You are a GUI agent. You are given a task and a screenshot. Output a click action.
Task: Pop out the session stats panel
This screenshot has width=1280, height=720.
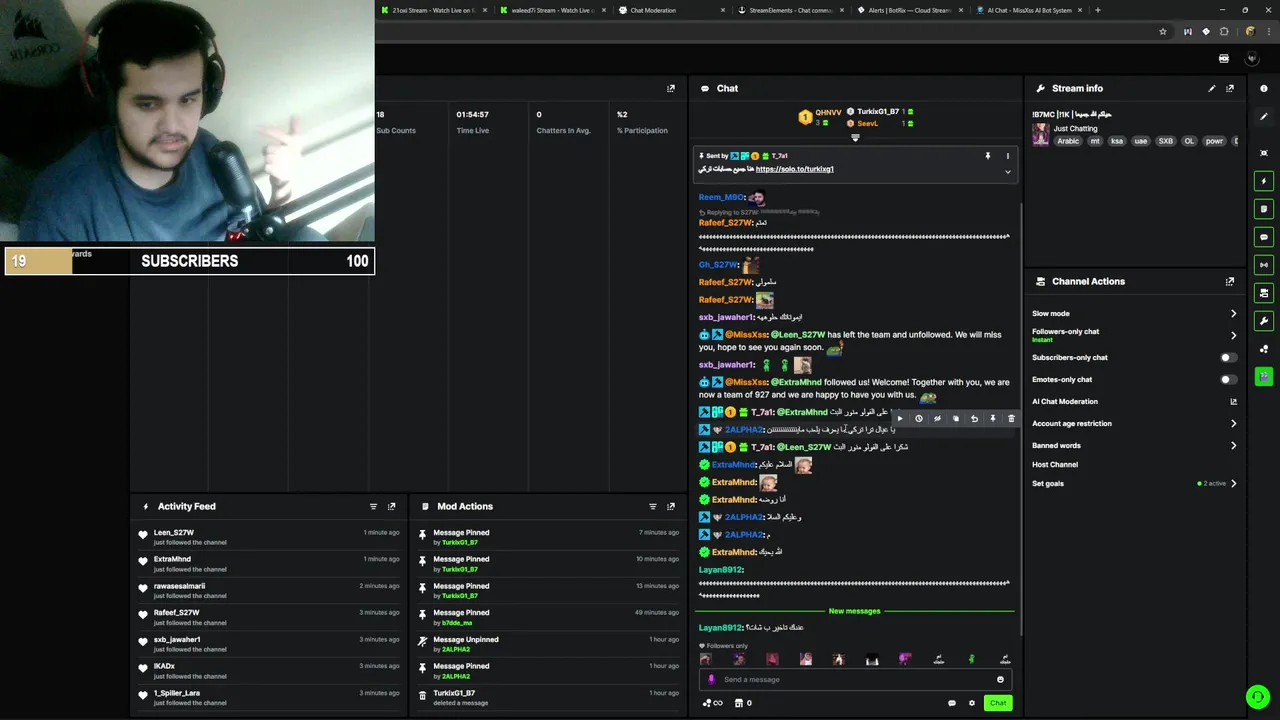[x=670, y=88]
